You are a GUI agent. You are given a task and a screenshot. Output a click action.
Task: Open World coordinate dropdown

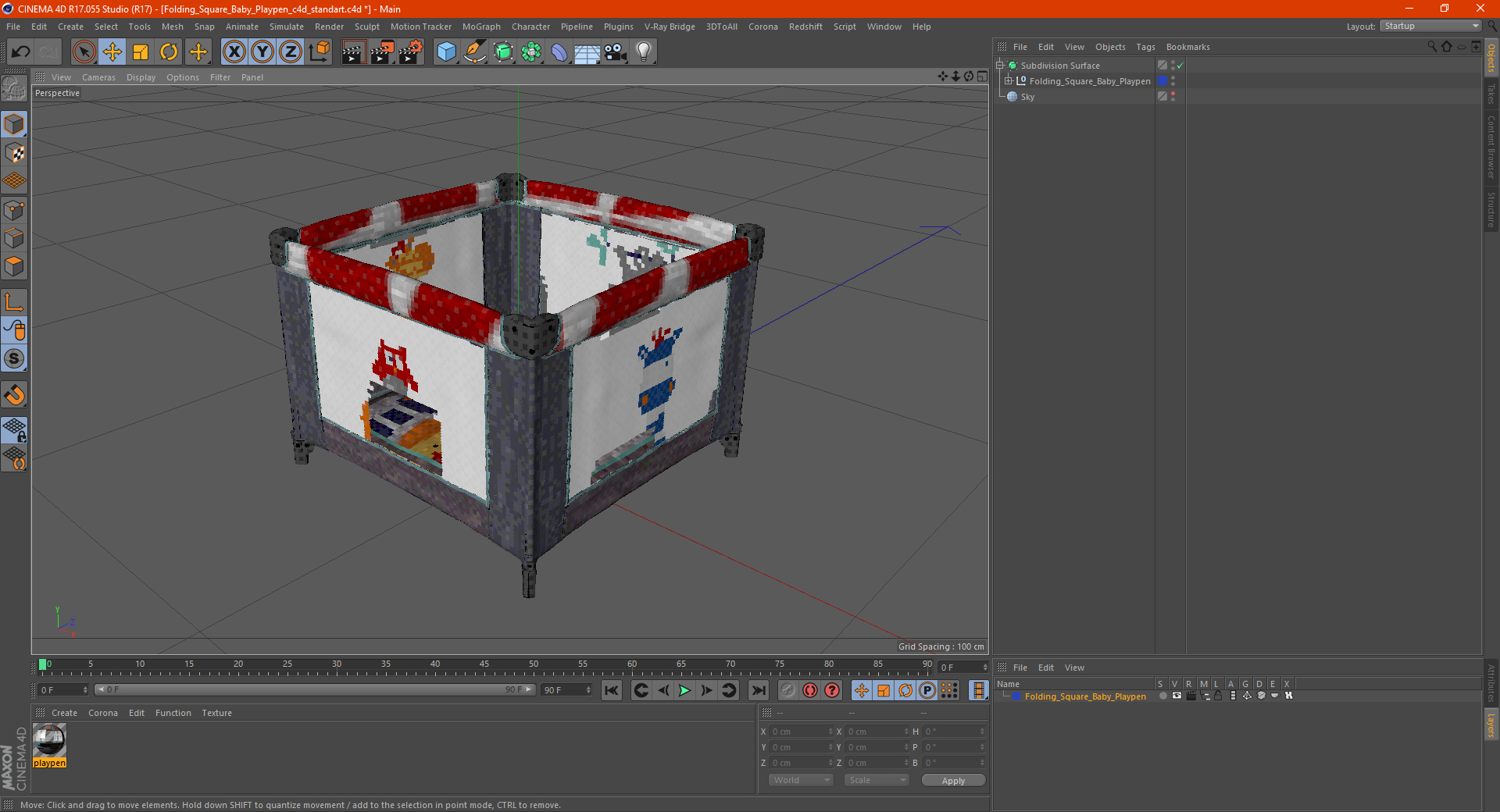(x=801, y=780)
